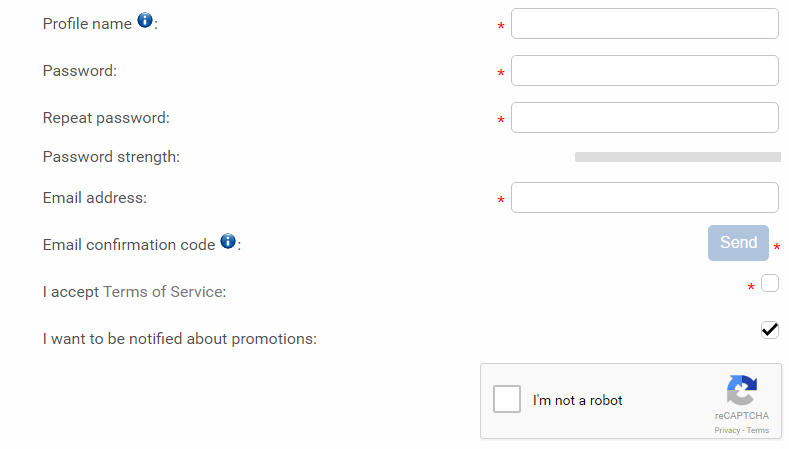
Task: Click the Send button for email confirmation code
Action: point(738,243)
